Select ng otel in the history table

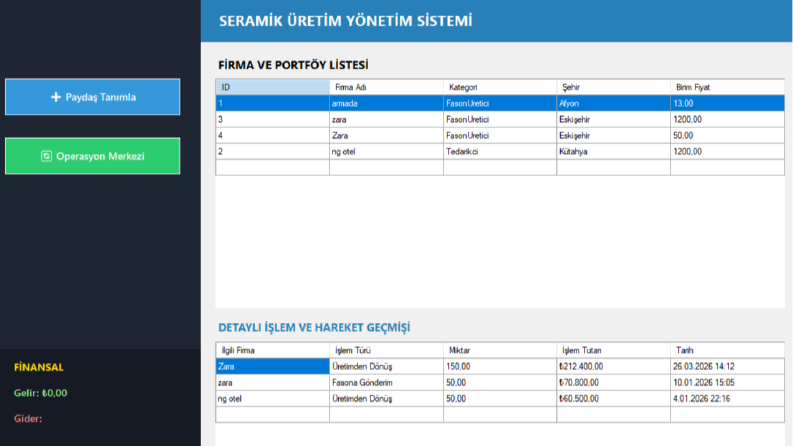(273, 398)
